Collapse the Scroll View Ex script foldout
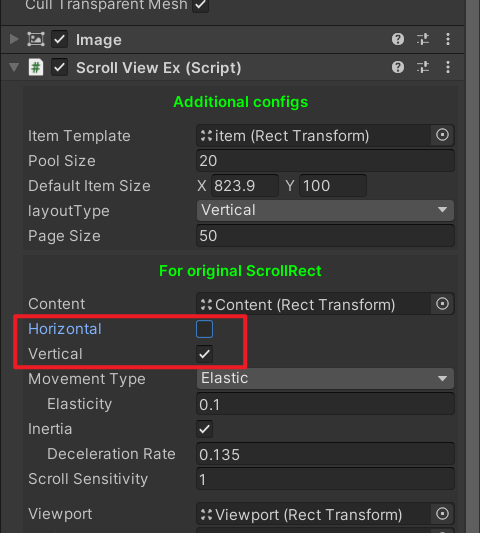The height and width of the screenshot is (533, 480). [x=14, y=67]
